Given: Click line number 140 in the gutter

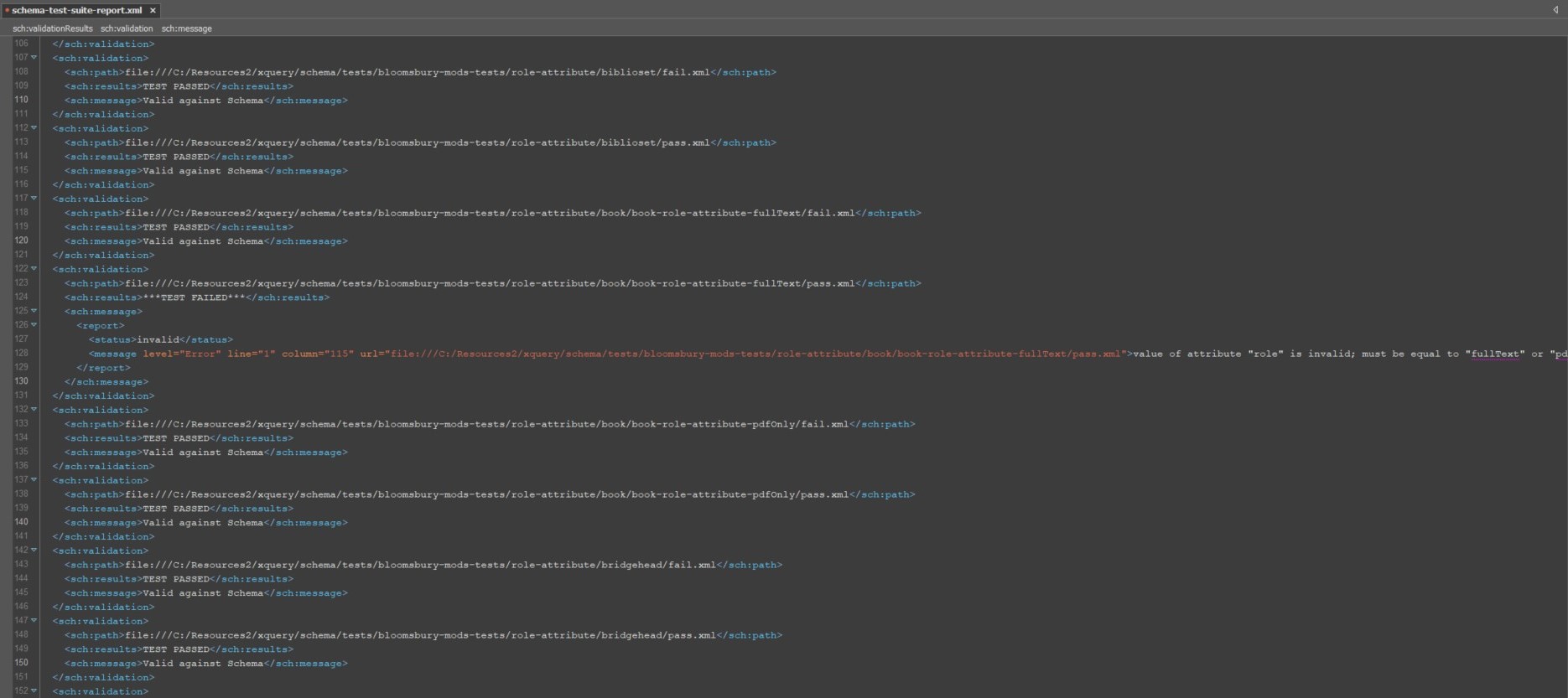Looking at the screenshot, I should coord(21,521).
